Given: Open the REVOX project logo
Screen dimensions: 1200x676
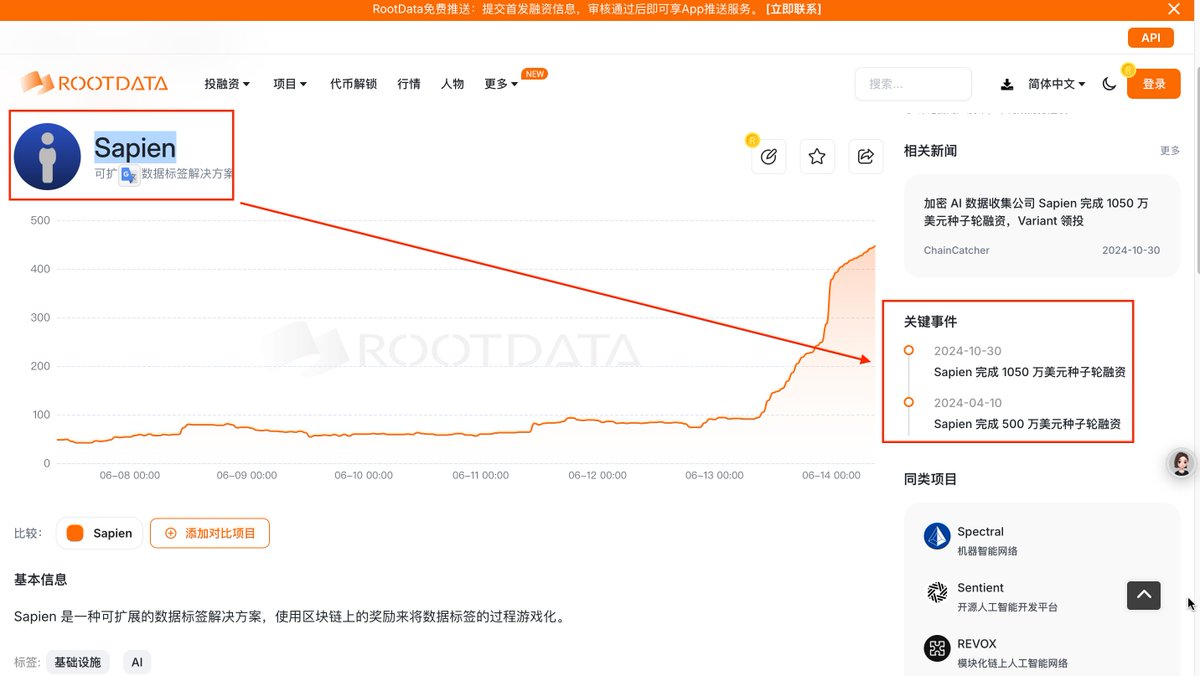Looking at the screenshot, I should pos(937,648).
